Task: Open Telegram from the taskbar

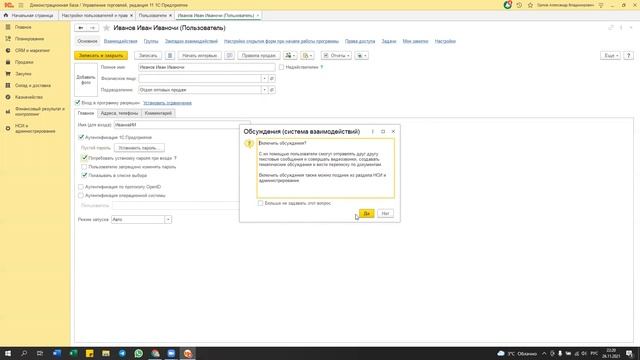Action: 122,353
